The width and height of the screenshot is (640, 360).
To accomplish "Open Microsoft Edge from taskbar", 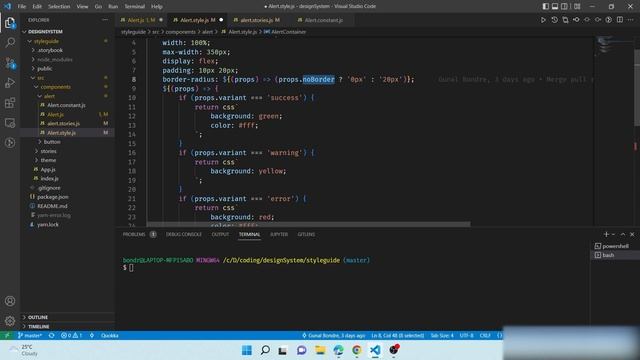I will [338, 350].
